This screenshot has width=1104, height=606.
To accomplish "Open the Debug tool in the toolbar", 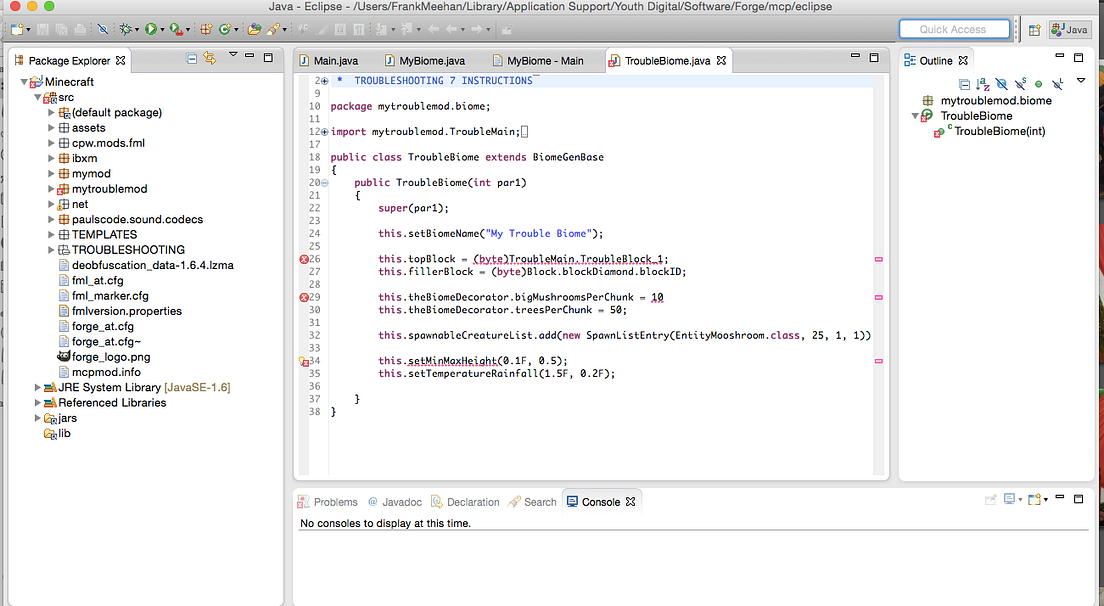I will point(125,29).
